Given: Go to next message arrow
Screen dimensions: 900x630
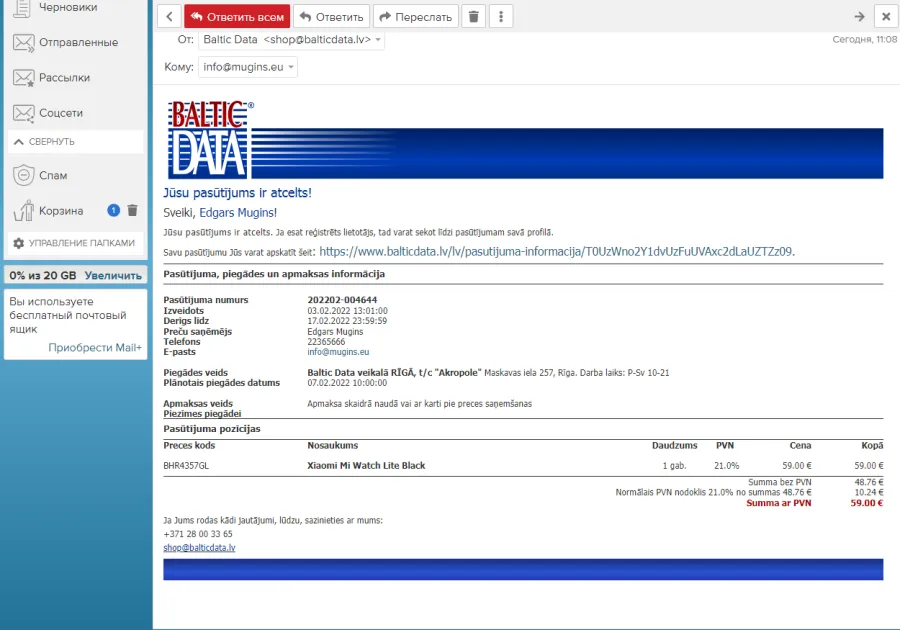Looking at the screenshot, I should point(859,17).
